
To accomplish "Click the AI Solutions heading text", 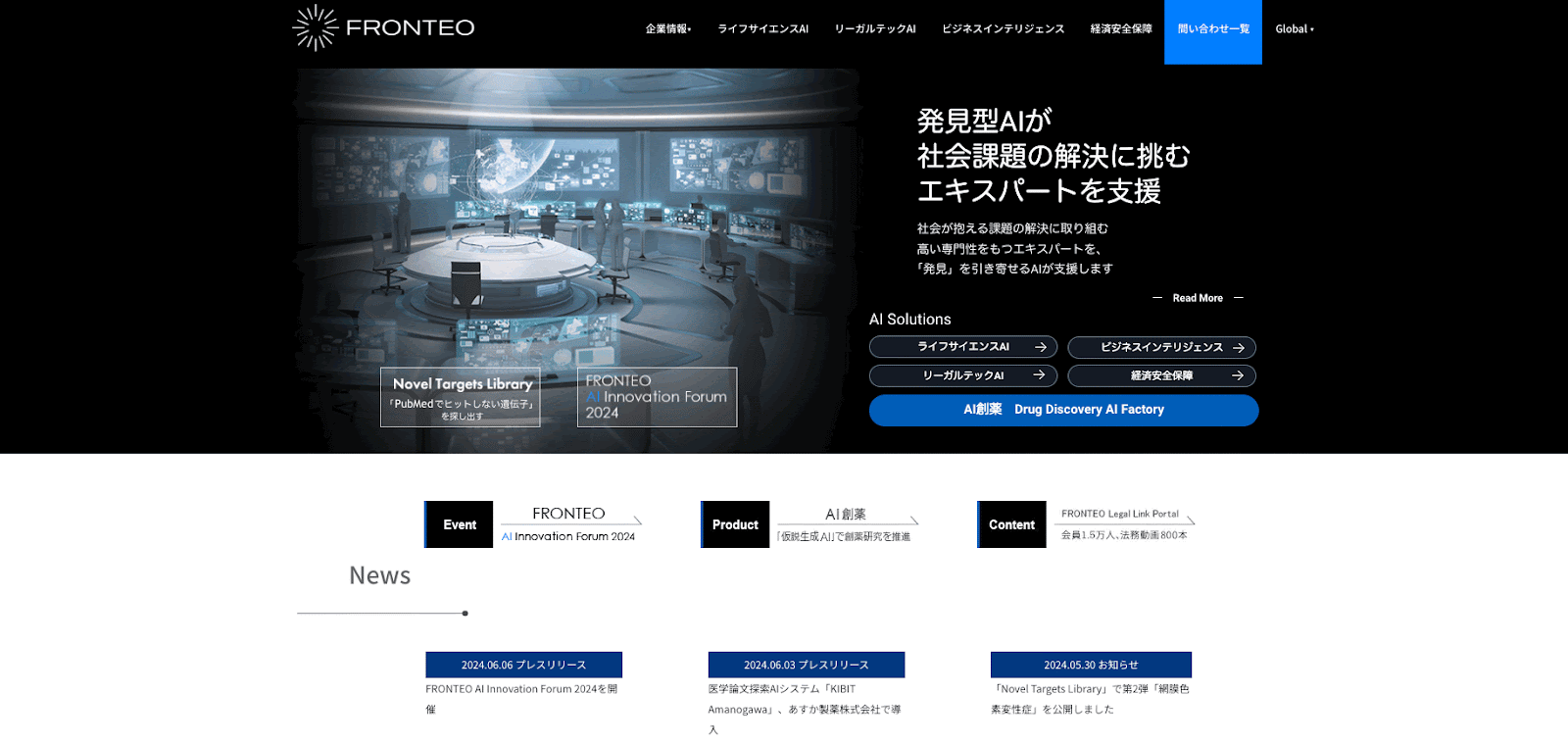I will click(x=910, y=320).
